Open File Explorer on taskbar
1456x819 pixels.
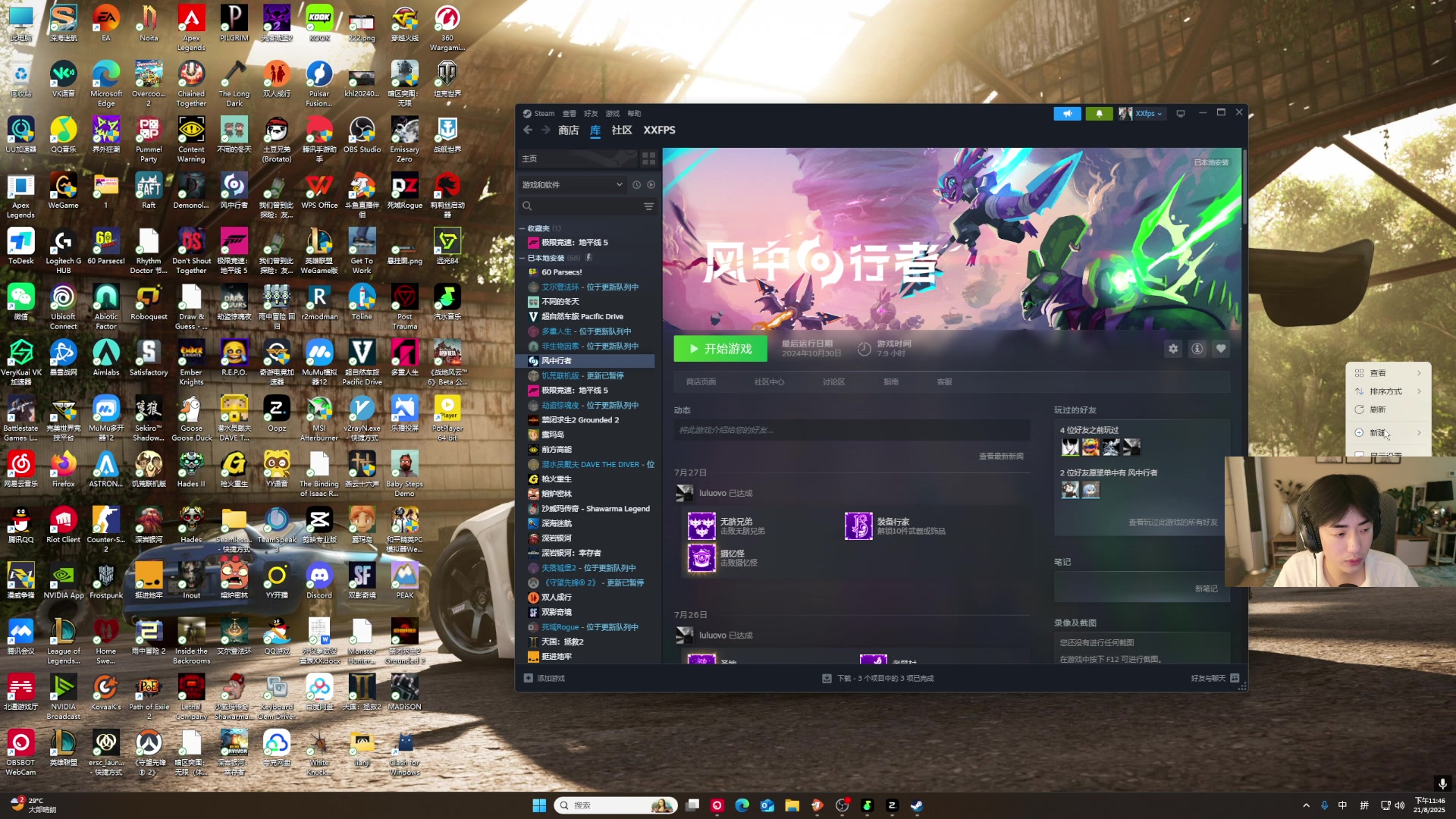click(792, 805)
